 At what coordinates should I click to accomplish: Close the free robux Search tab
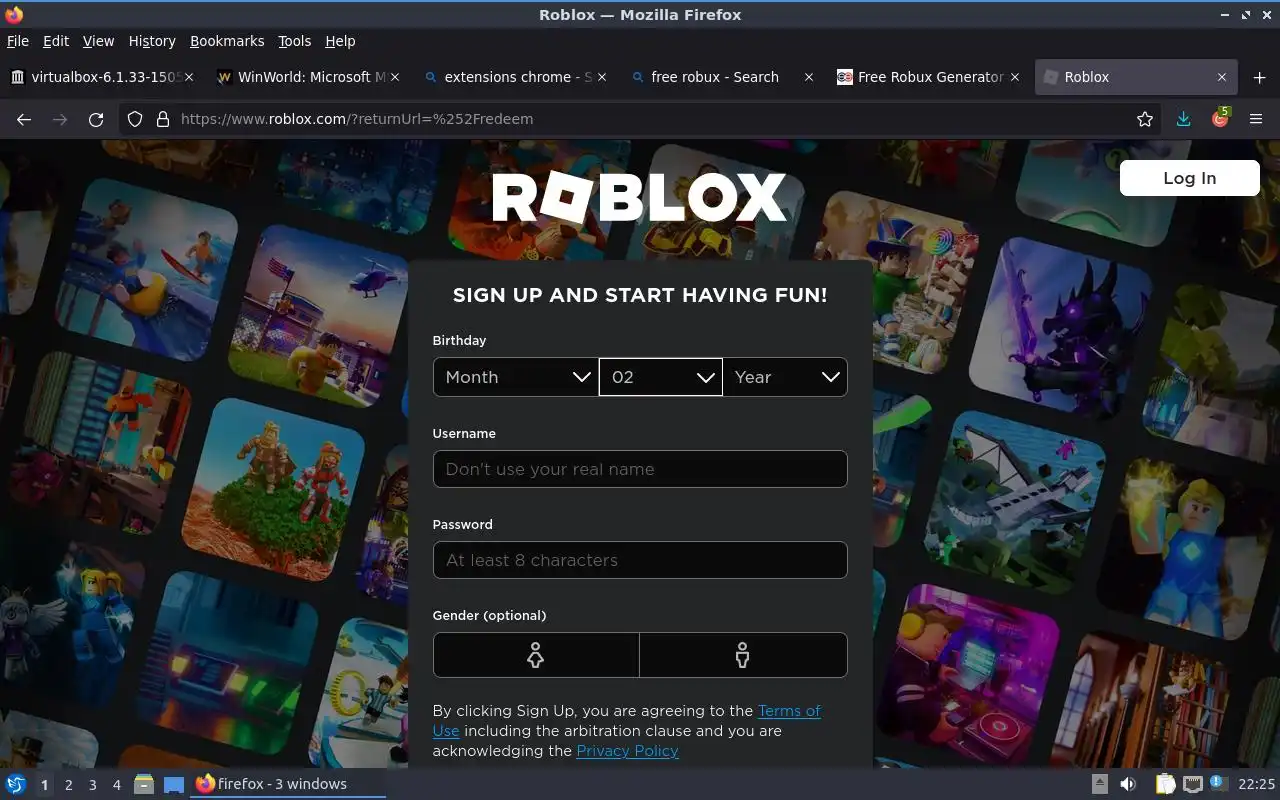click(x=809, y=77)
